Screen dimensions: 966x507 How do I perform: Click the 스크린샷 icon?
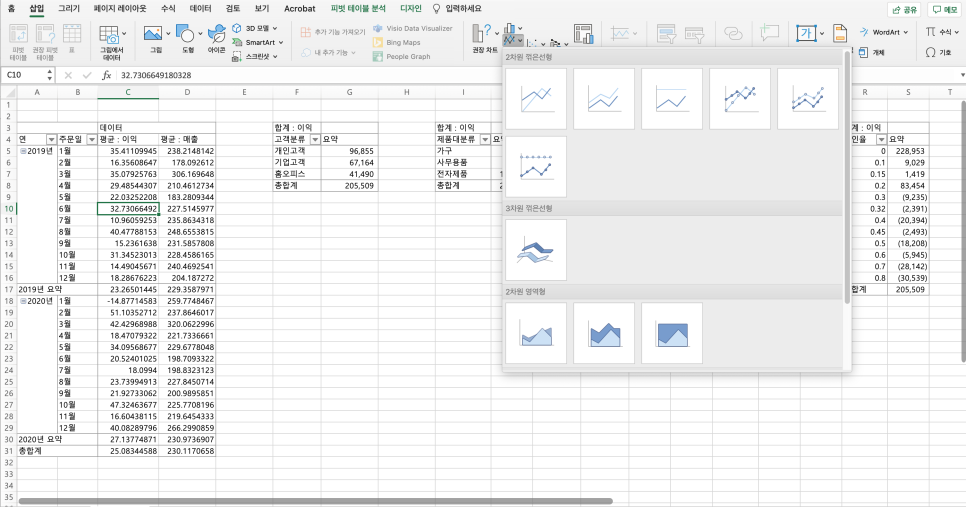click(x=237, y=57)
